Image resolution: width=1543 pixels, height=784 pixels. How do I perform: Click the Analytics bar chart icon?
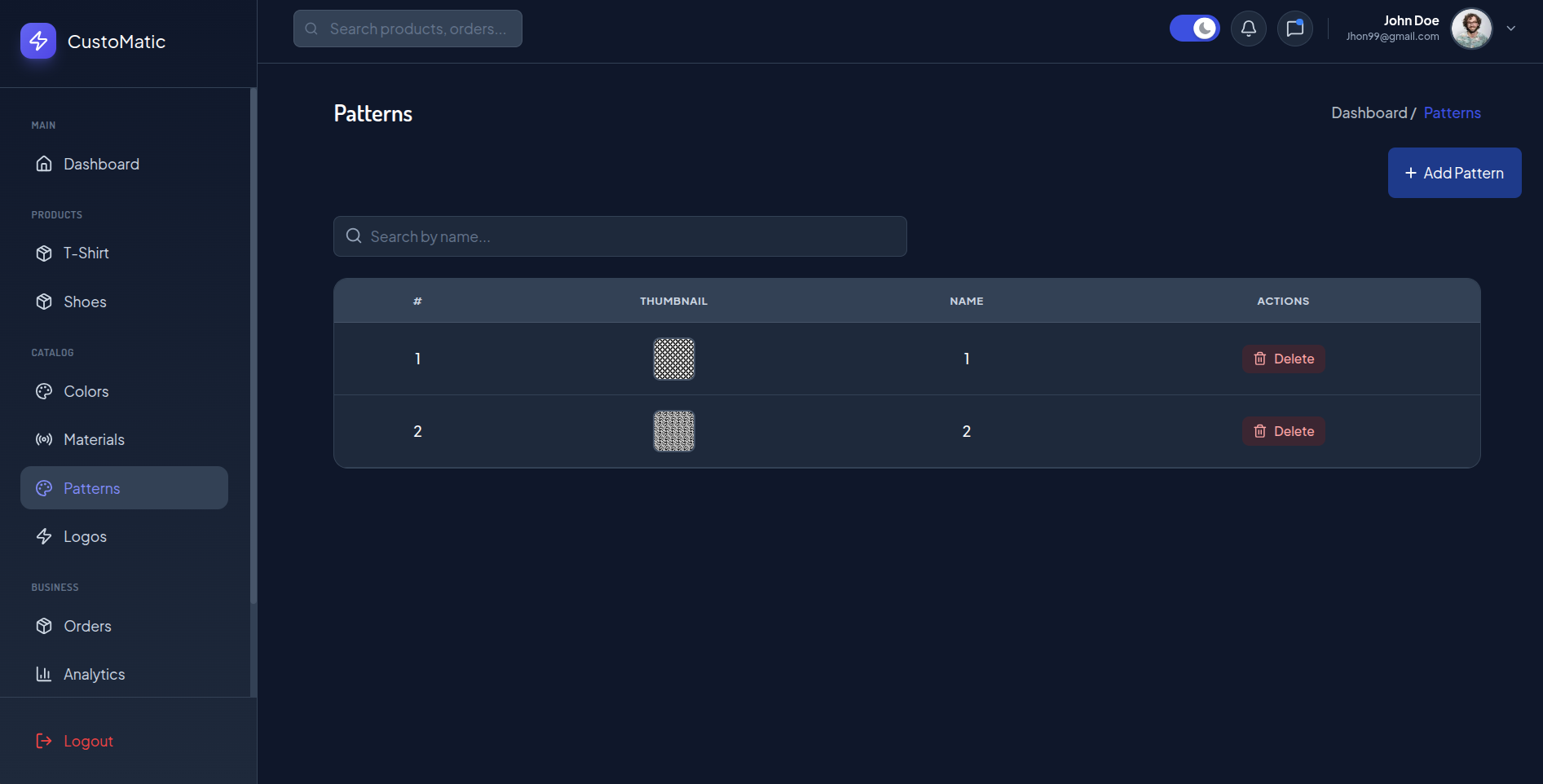(44, 674)
